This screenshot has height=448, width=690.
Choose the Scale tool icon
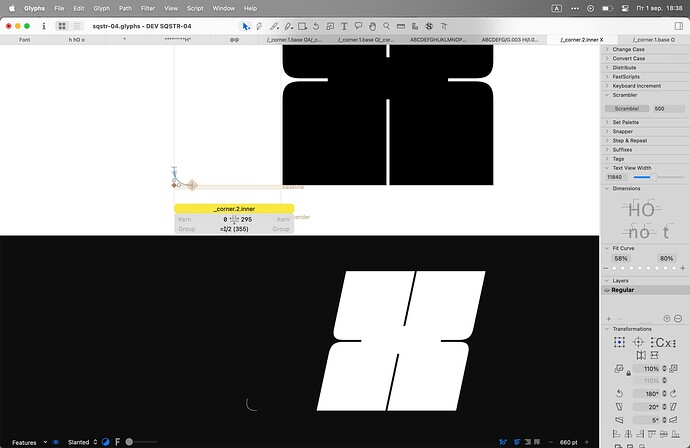(330, 26)
